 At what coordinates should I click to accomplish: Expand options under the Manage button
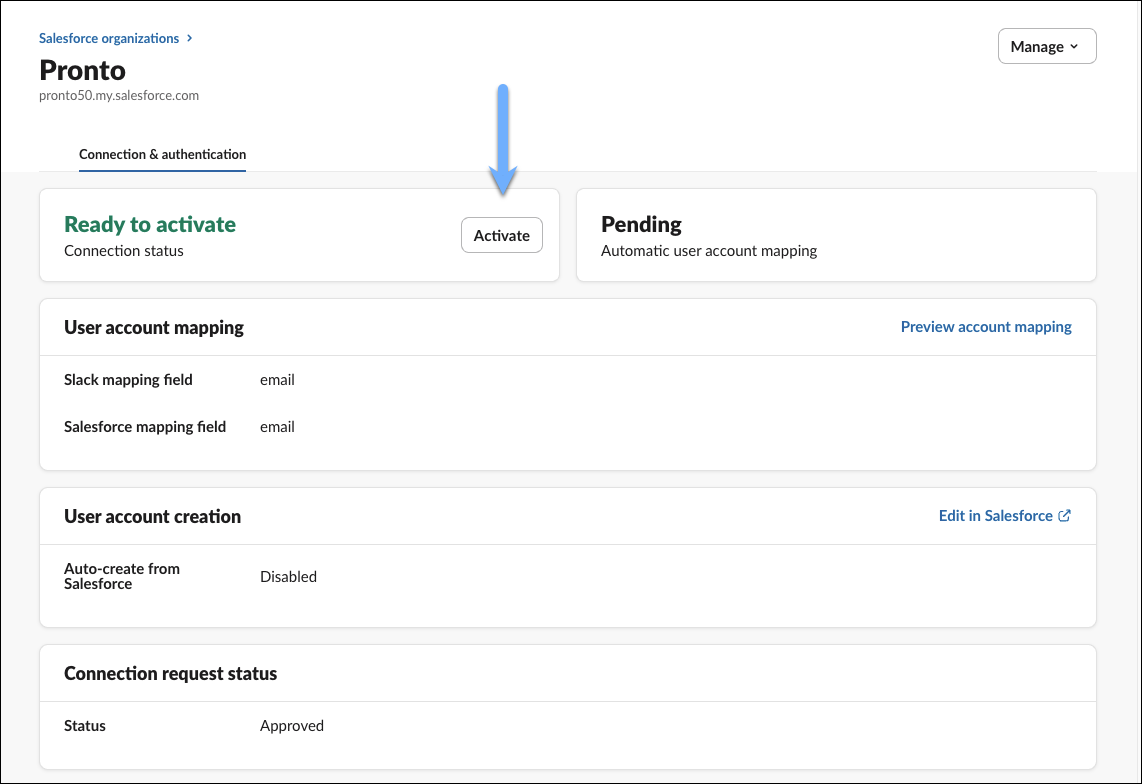coord(1046,46)
